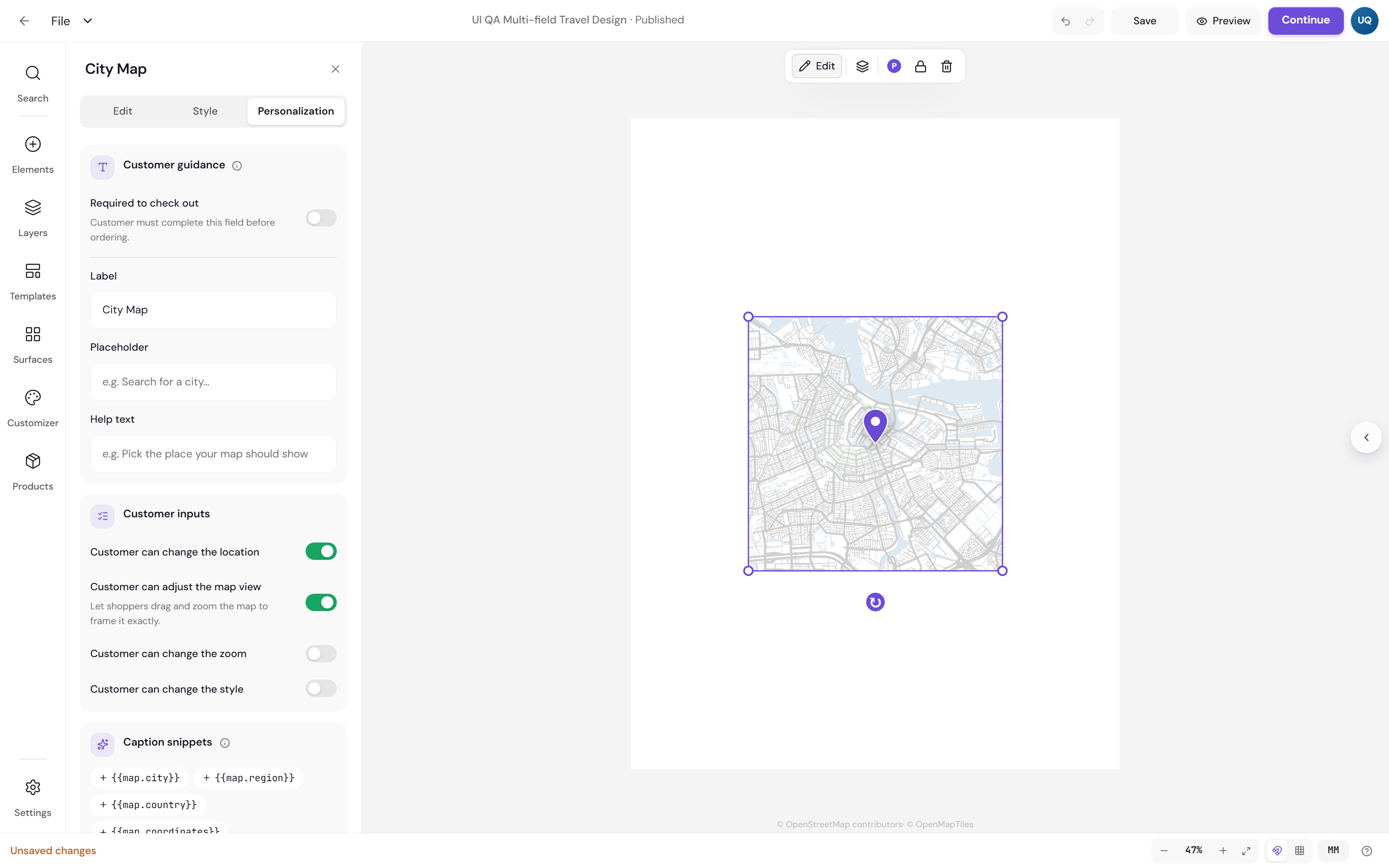Switch to the Style tab
The height and width of the screenshot is (868, 1389).
(205, 111)
